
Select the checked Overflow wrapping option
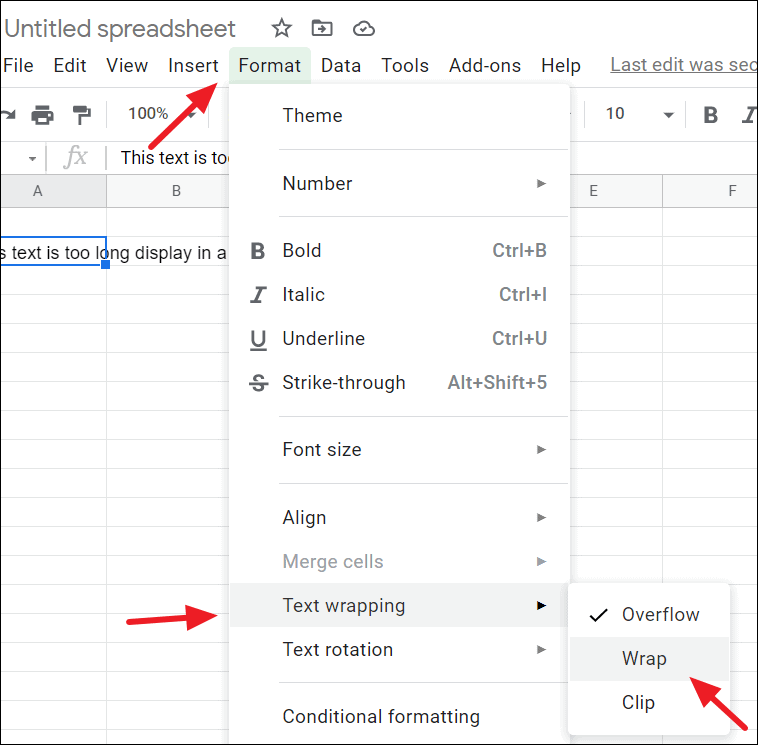pyautogui.click(x=649, y=614)
